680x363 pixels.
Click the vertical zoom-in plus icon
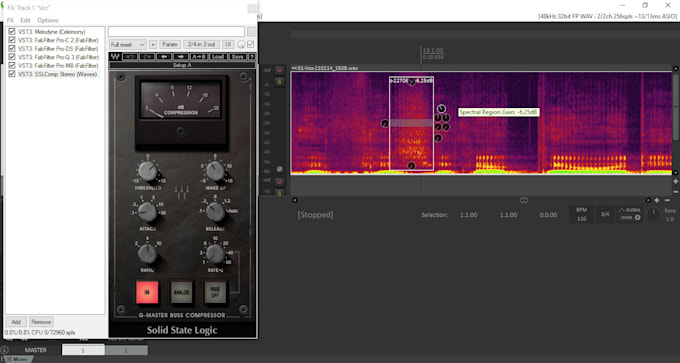point(675,181)
